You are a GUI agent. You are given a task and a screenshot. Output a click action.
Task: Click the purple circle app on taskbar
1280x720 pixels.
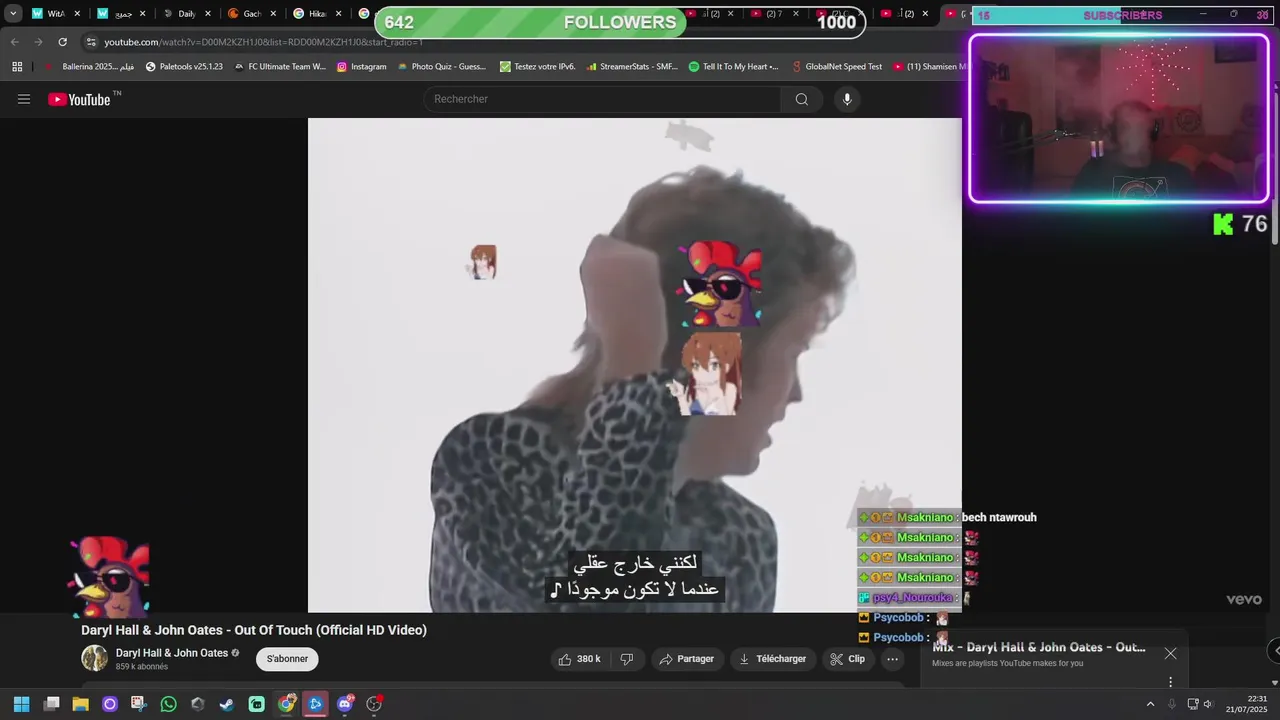[x=110, y=704]
